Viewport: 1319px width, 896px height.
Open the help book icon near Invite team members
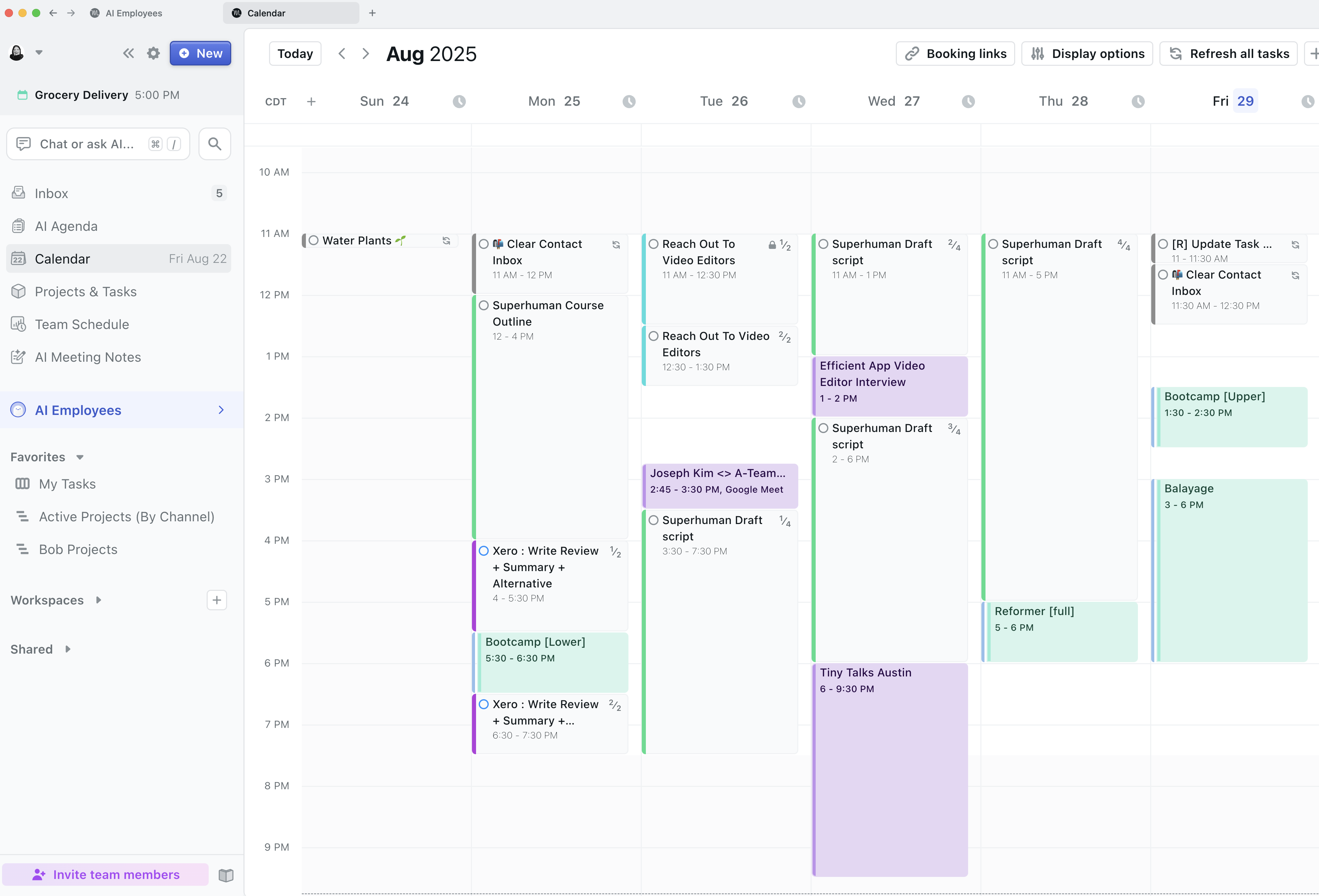(x=226, y=875)
